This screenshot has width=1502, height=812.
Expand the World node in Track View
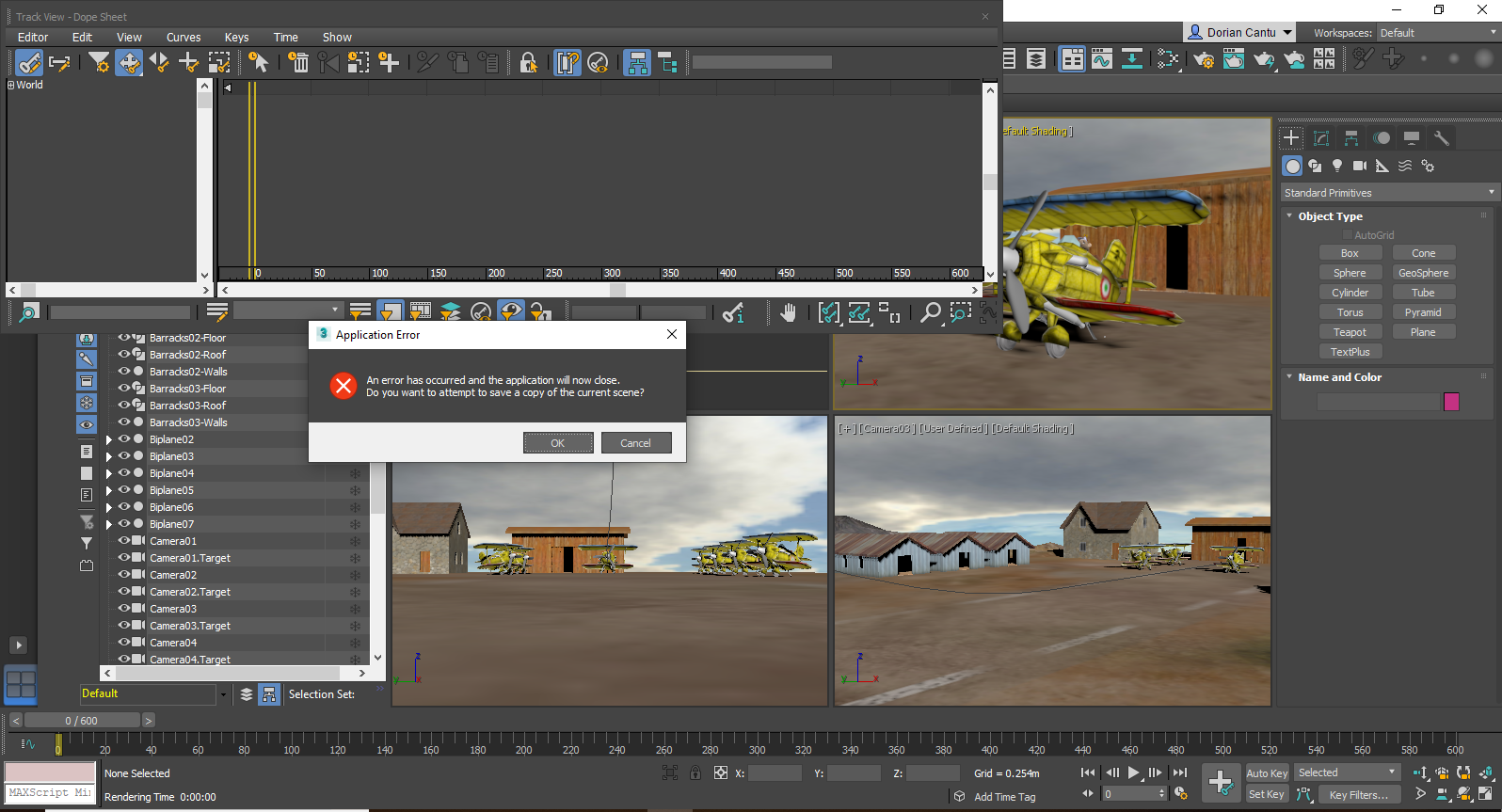(11, 85)
